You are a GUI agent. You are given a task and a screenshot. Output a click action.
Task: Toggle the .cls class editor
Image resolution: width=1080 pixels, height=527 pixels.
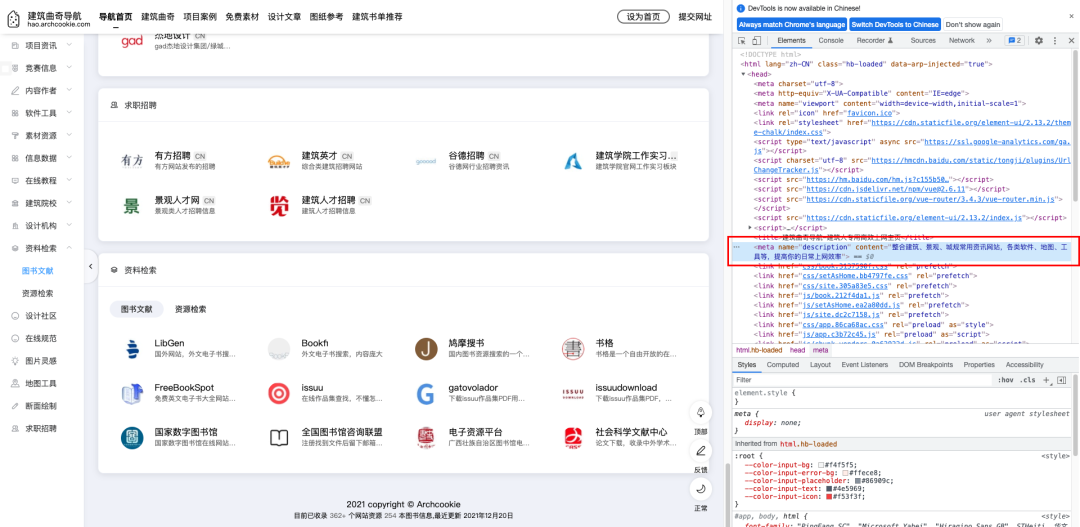1028,380
